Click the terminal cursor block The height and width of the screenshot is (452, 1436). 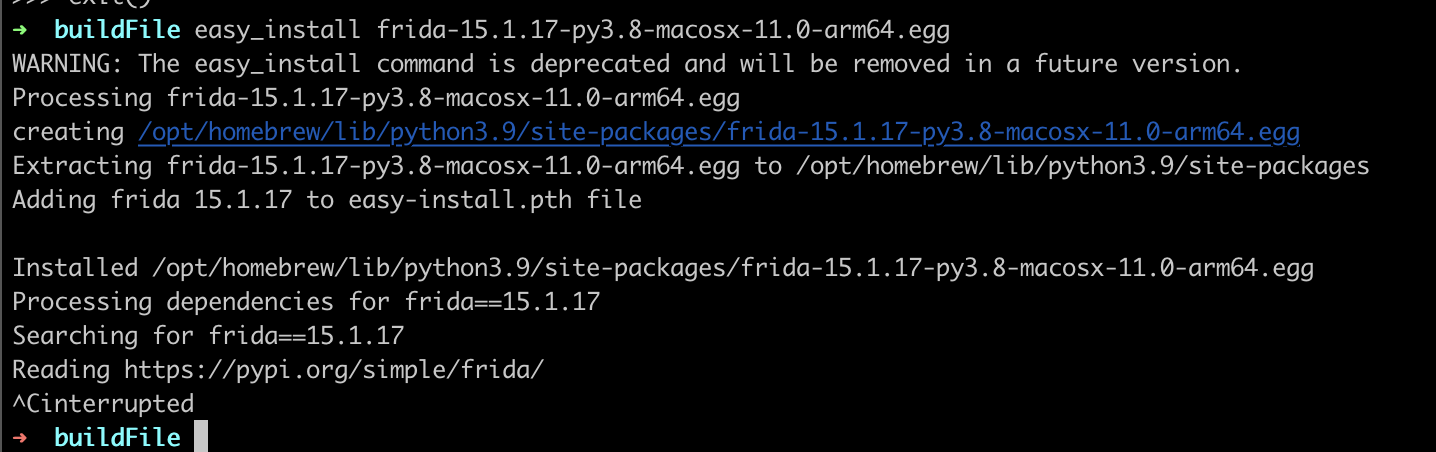(200, 438)
